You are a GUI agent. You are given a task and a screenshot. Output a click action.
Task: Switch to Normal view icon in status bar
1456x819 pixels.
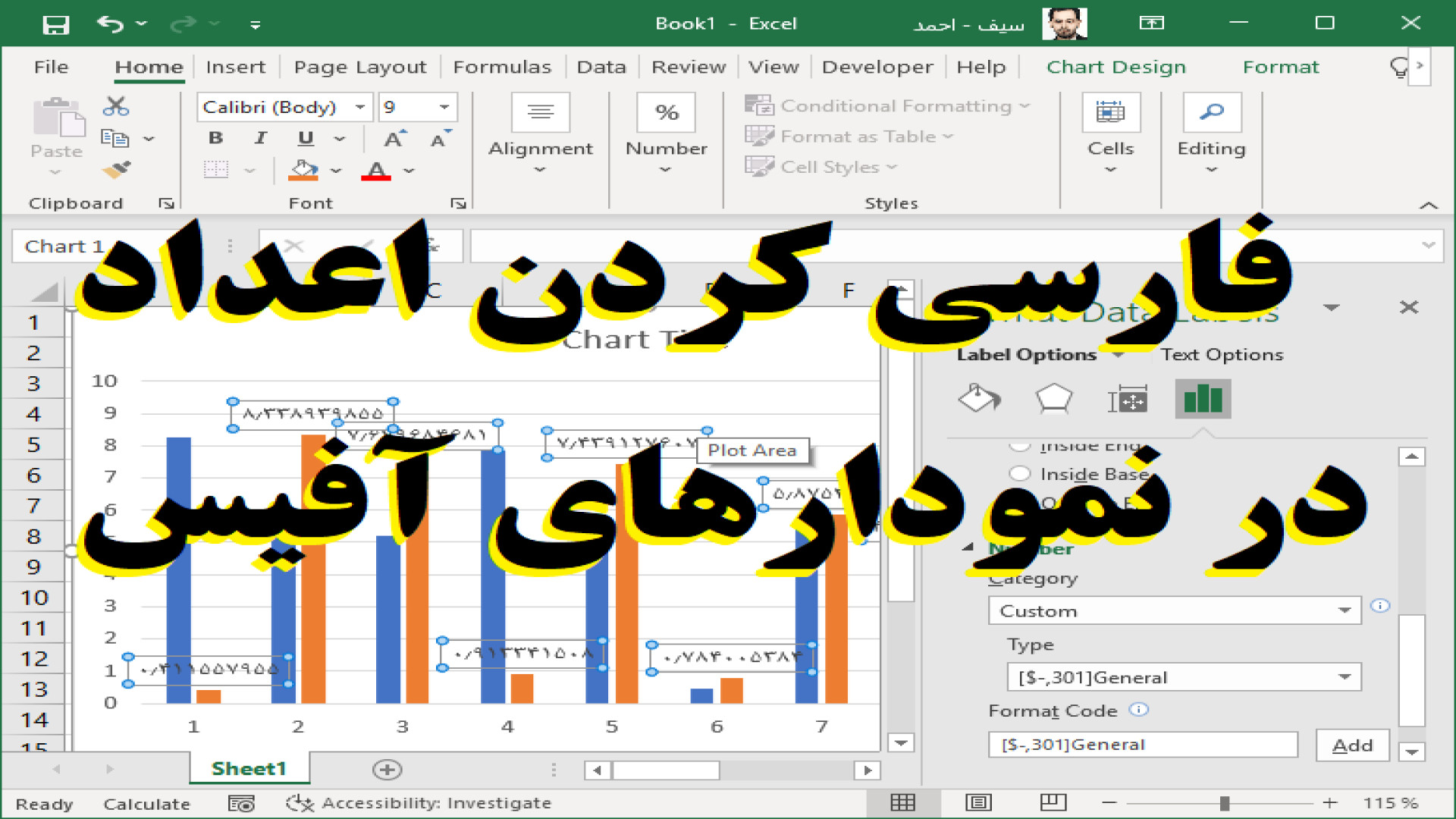coord(902,802)
